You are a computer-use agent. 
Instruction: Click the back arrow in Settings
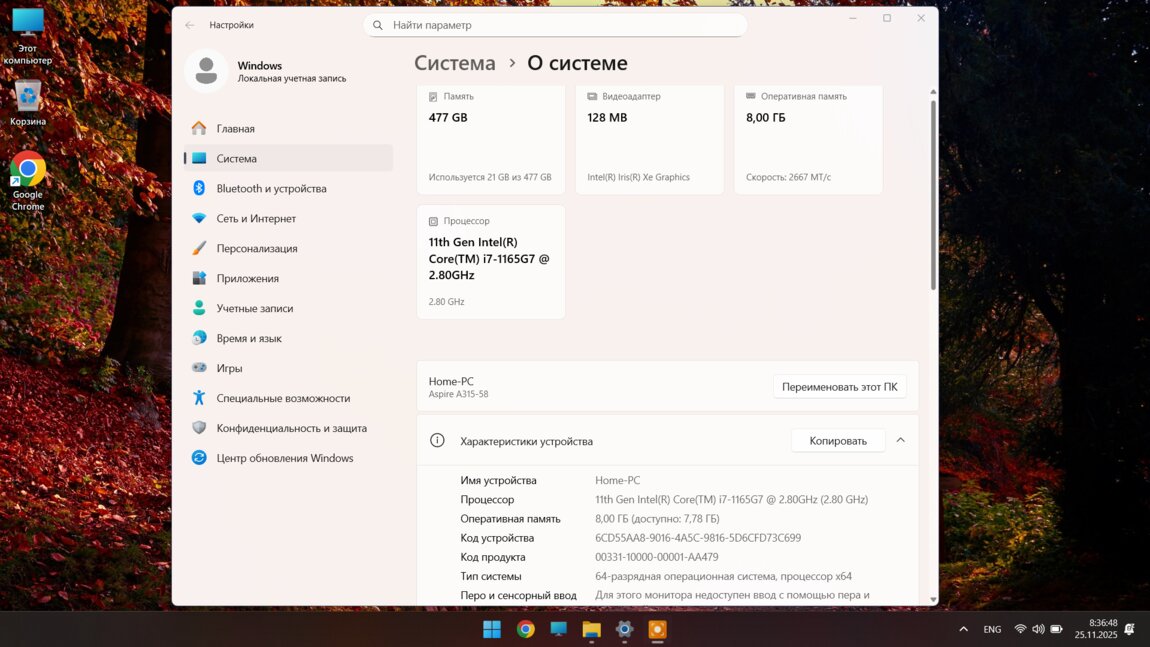click(x=190, y=25)
